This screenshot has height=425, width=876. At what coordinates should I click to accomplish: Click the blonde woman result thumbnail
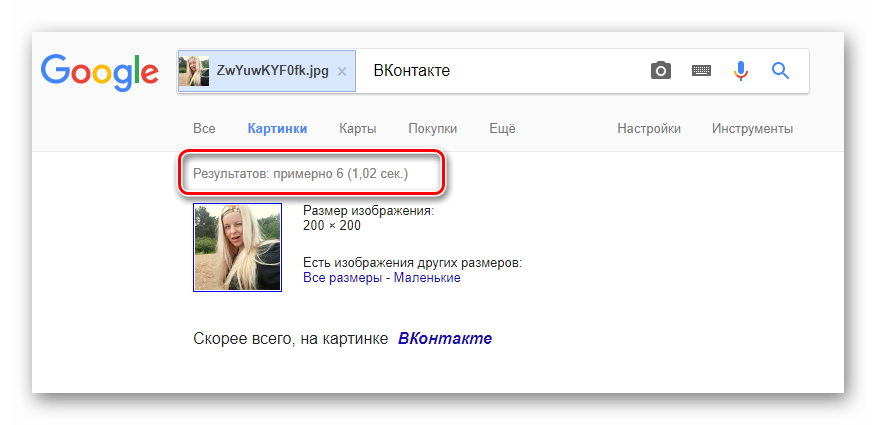(237, 247)
